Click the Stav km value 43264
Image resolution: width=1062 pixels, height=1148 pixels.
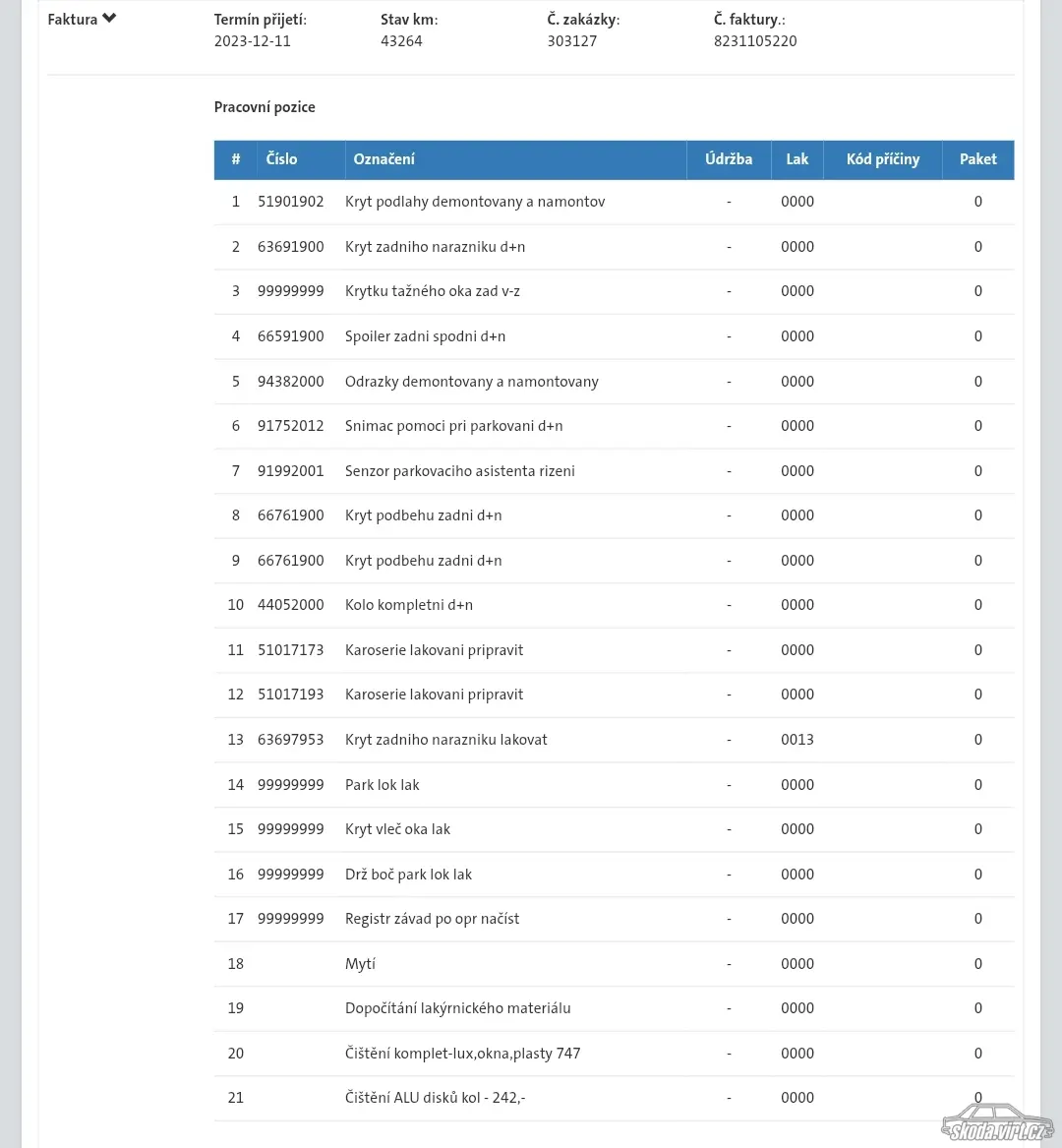coord(401,41)
